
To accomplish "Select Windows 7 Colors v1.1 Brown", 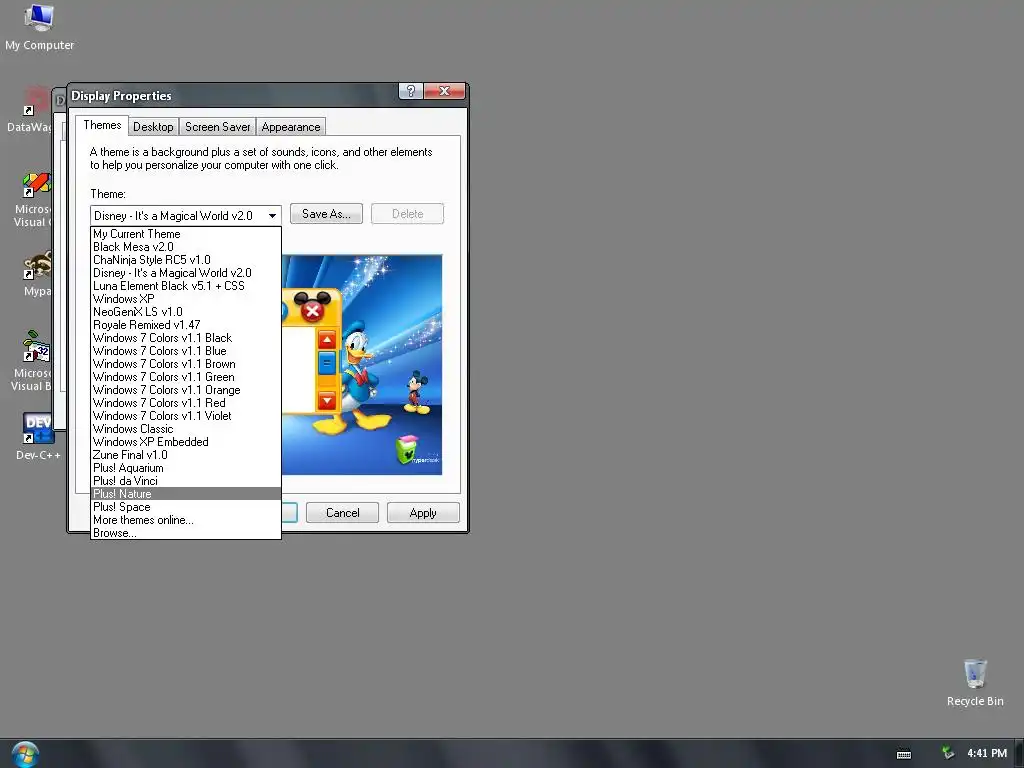I will tap(185, 364).
